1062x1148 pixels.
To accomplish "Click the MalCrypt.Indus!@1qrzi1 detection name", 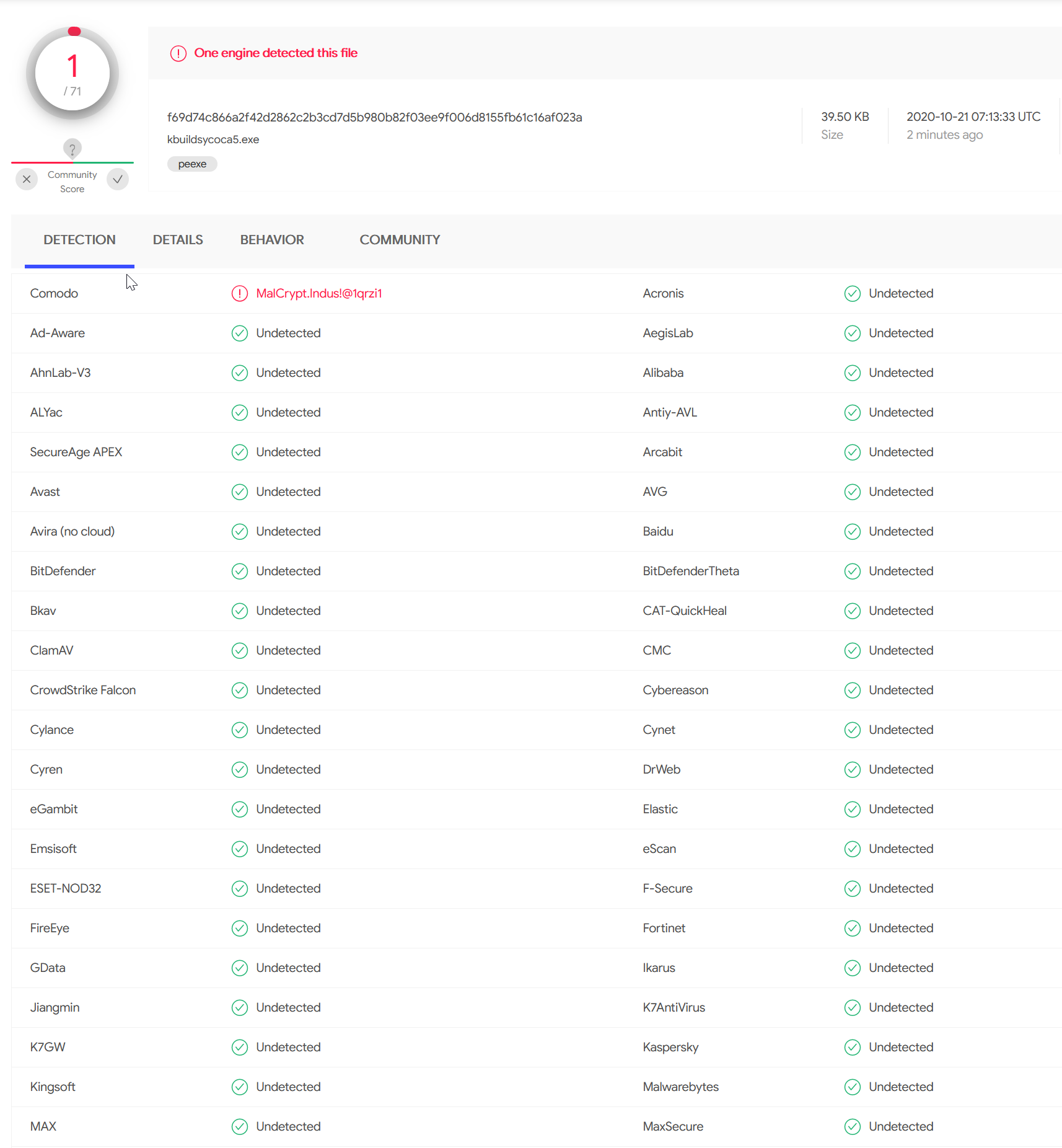I will coord(319,293).
